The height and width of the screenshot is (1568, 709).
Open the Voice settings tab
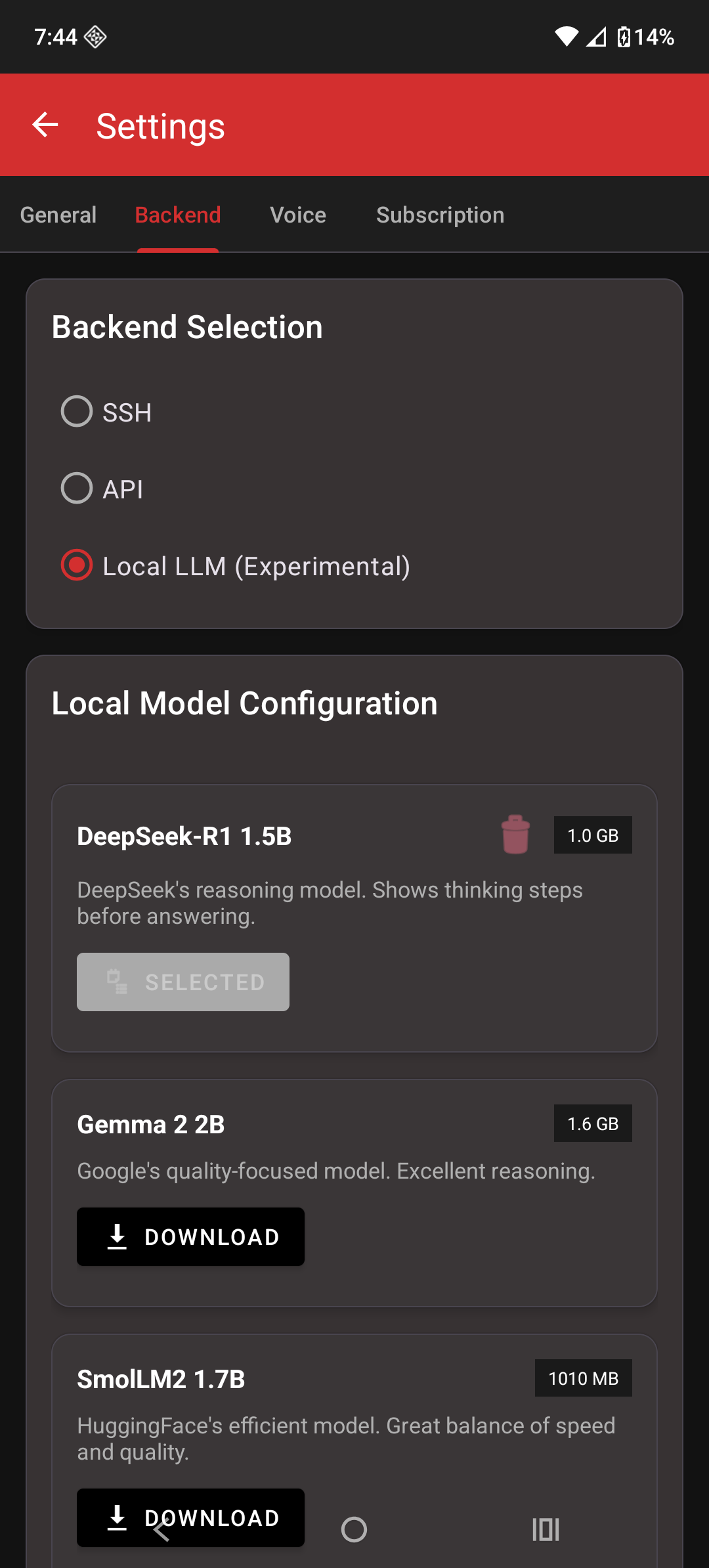point(298,215)
